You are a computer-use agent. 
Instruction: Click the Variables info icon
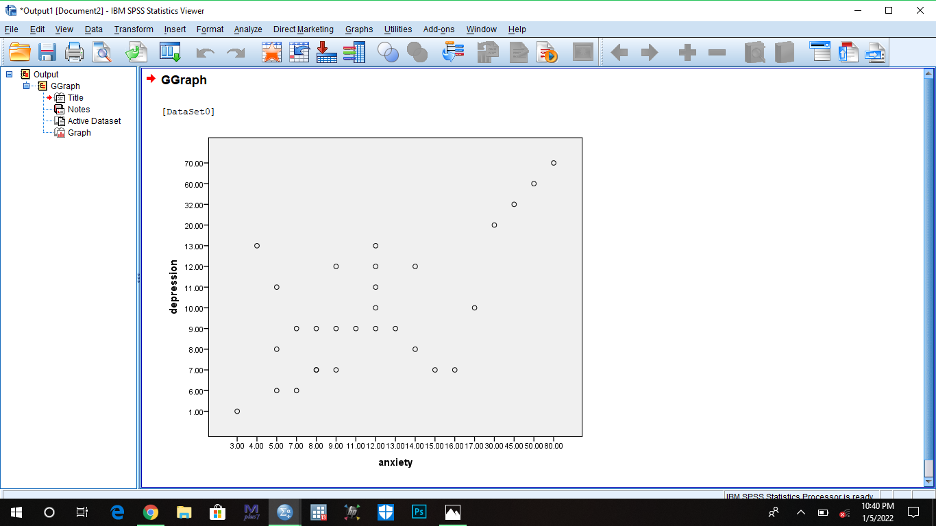(354, 53)
